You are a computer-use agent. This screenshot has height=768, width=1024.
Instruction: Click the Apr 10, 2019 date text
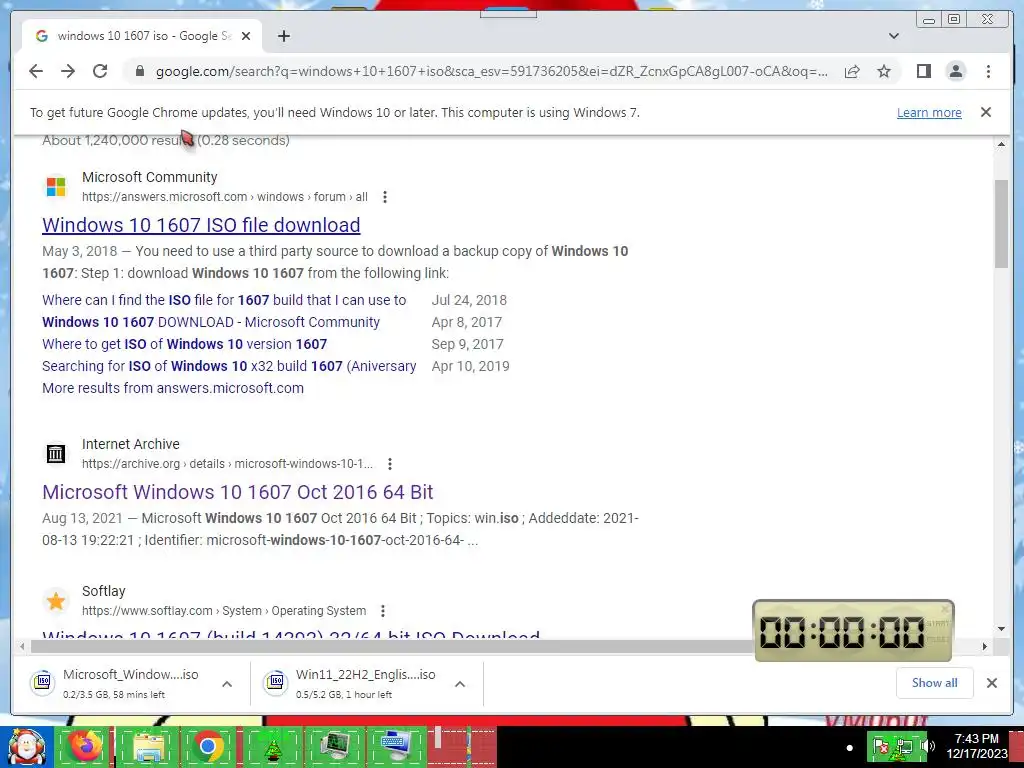470,366
